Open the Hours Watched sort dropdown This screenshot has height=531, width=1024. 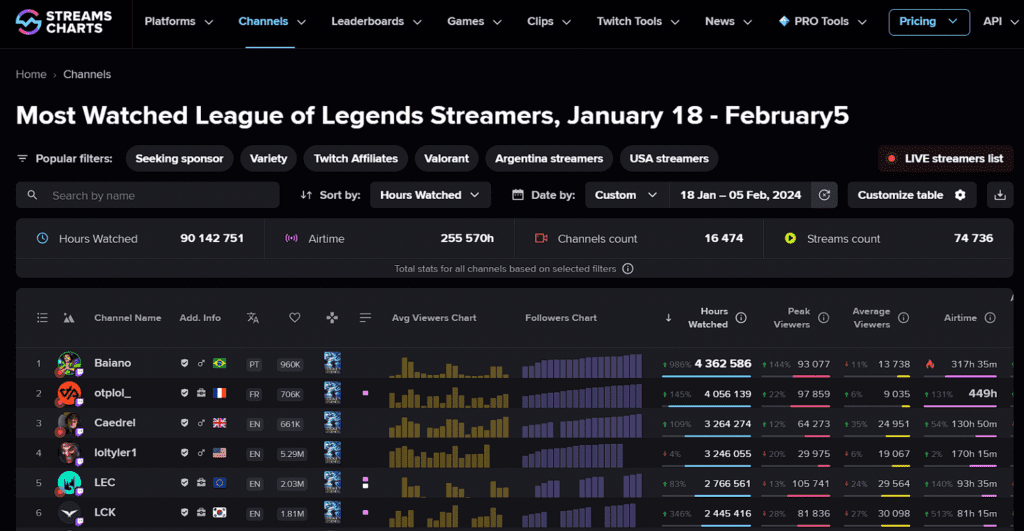(x=430, y=195)
